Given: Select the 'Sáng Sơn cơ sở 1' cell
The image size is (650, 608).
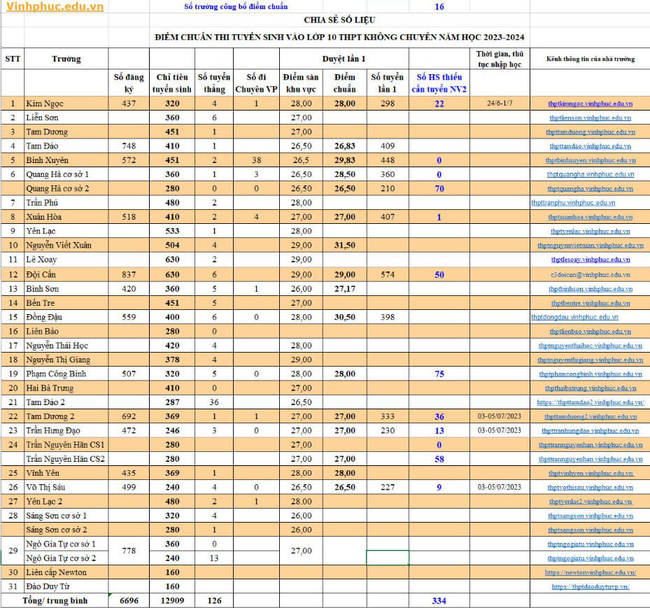Looking at the screenshot, I should [x=66, y=516].
